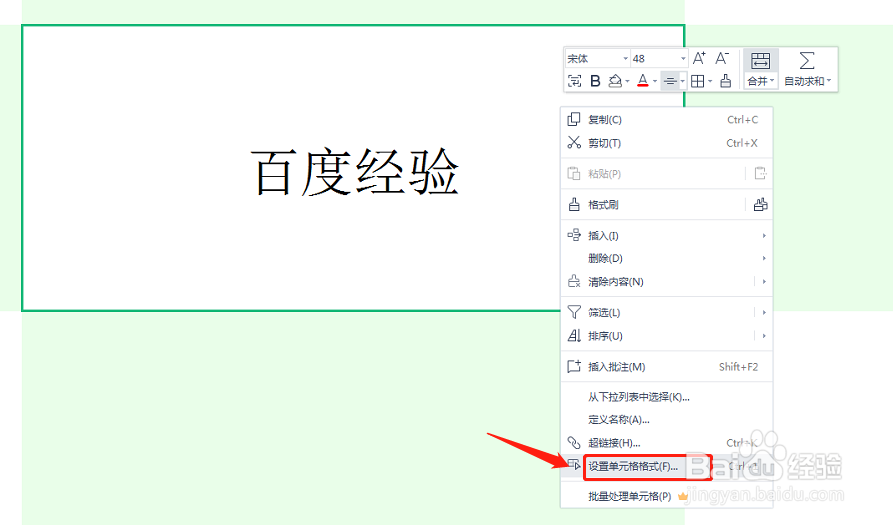Choose 剪切(T) from context menu
Image resolution: width=893 pixels, height=525 pixels.
point(666,143)
